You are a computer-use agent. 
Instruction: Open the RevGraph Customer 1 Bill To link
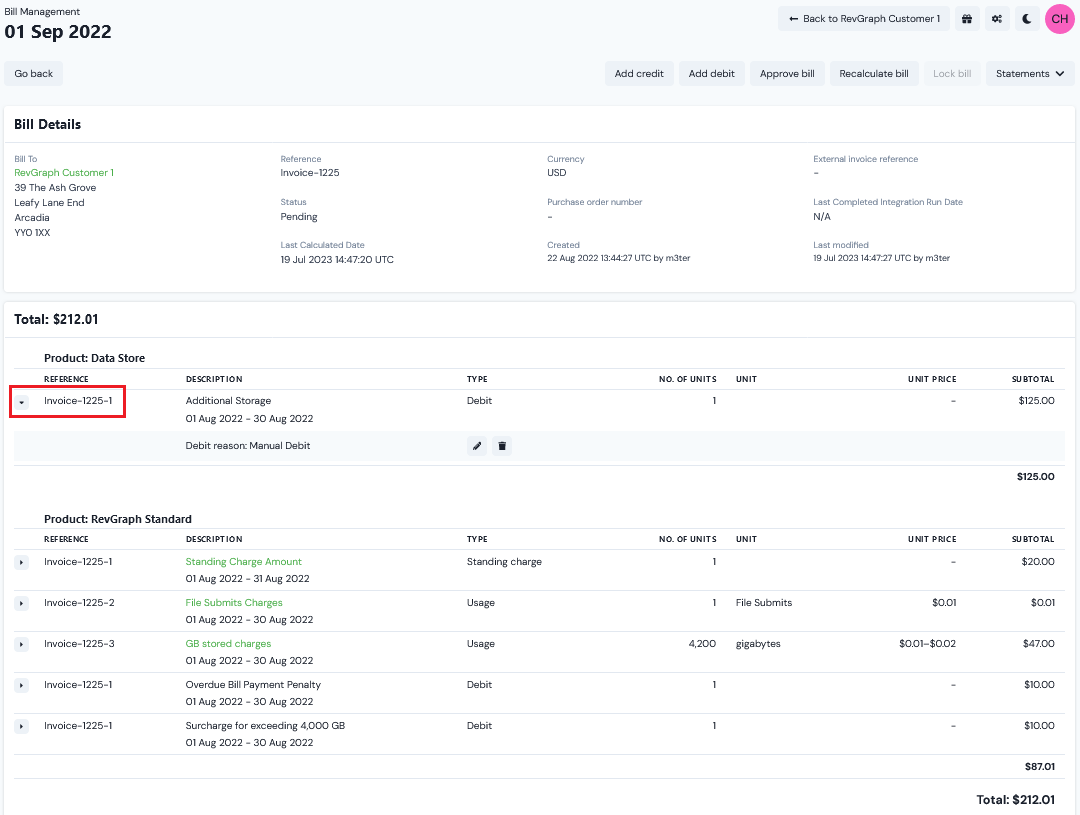click(x=64, y=173)
